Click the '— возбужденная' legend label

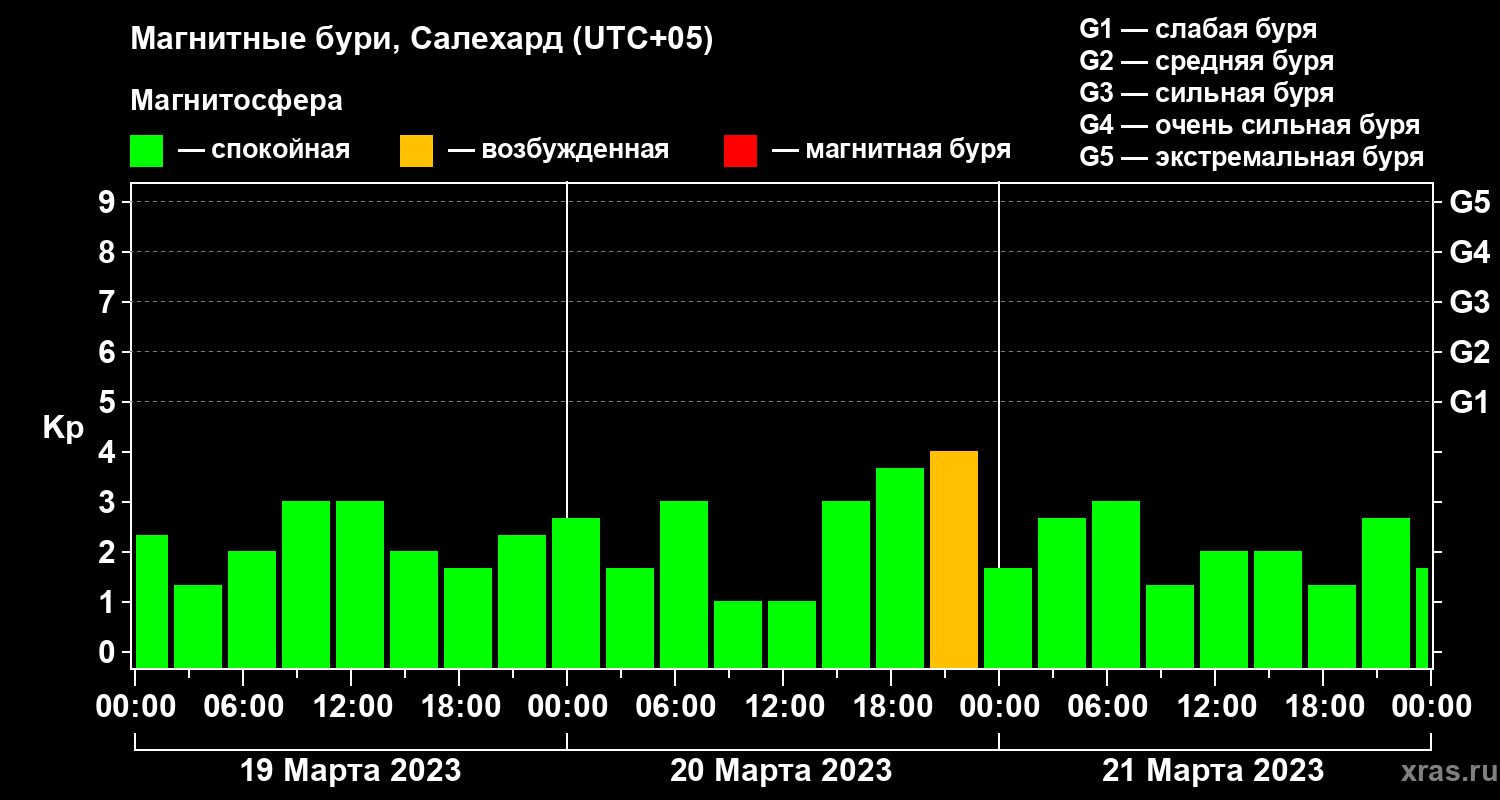(558, 151)
